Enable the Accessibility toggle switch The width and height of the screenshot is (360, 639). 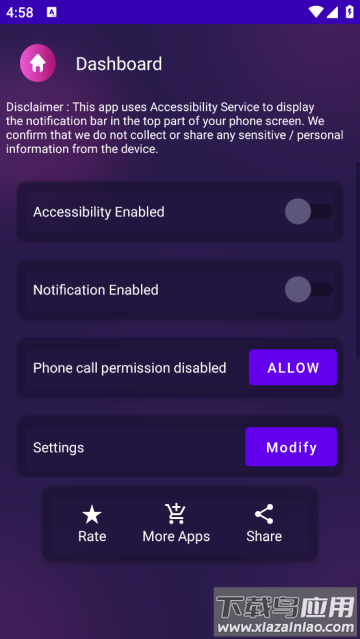(309, 211)
